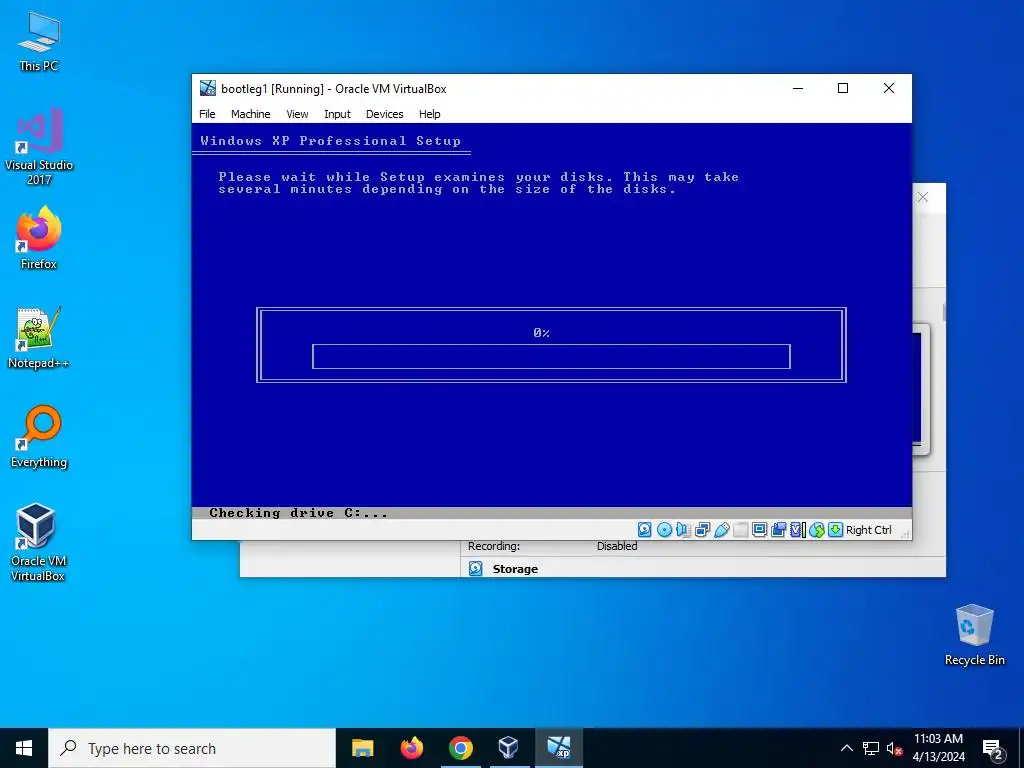
Task: Close the background VirtualBox Manager window
Action: click(923, 197)
